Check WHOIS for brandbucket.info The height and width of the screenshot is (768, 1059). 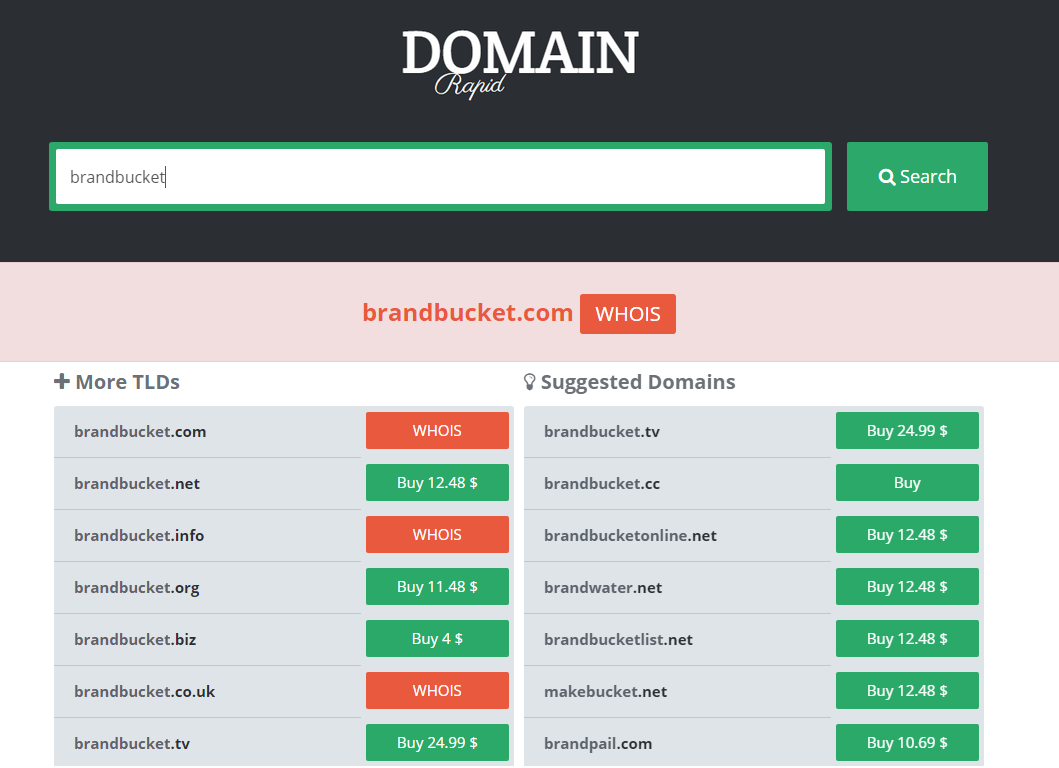pos(437,534)
